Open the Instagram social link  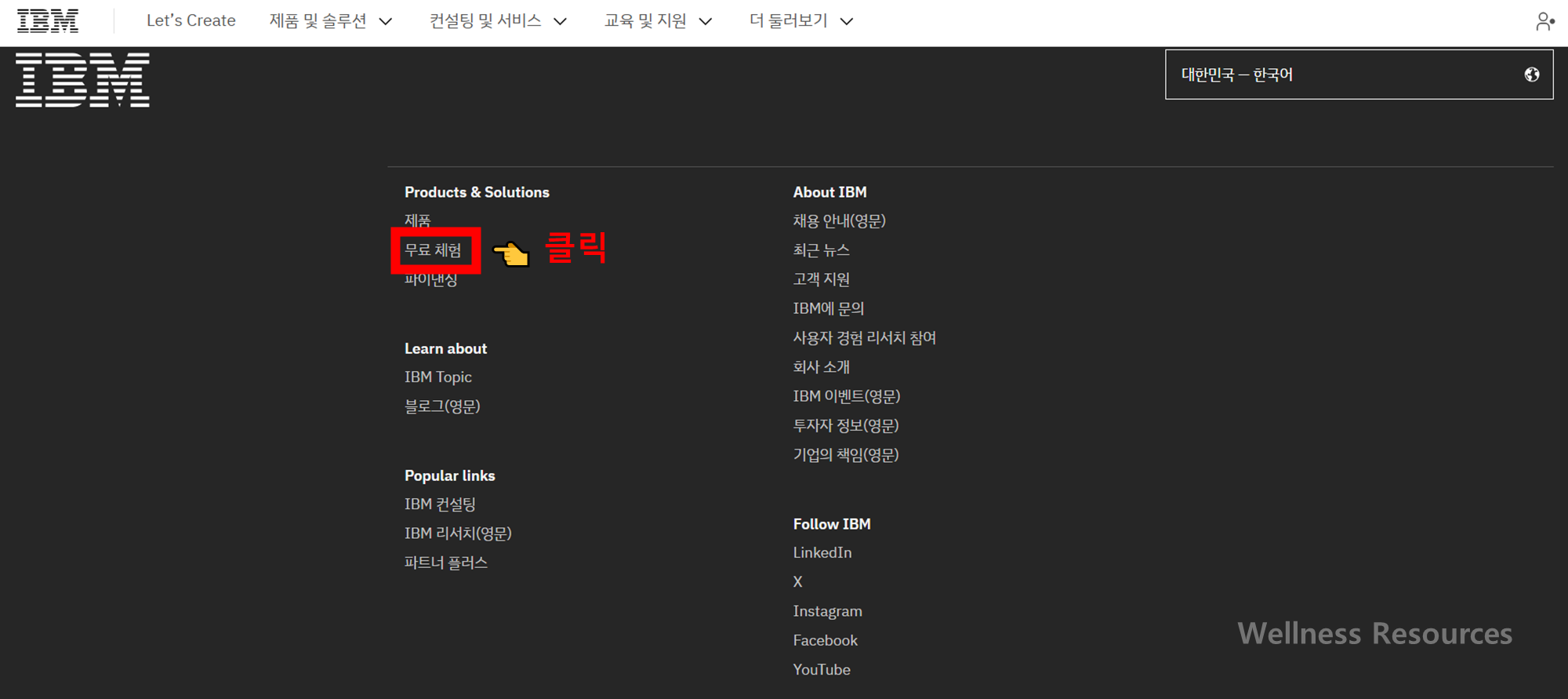pyautogui.click(x=828, y=611)
